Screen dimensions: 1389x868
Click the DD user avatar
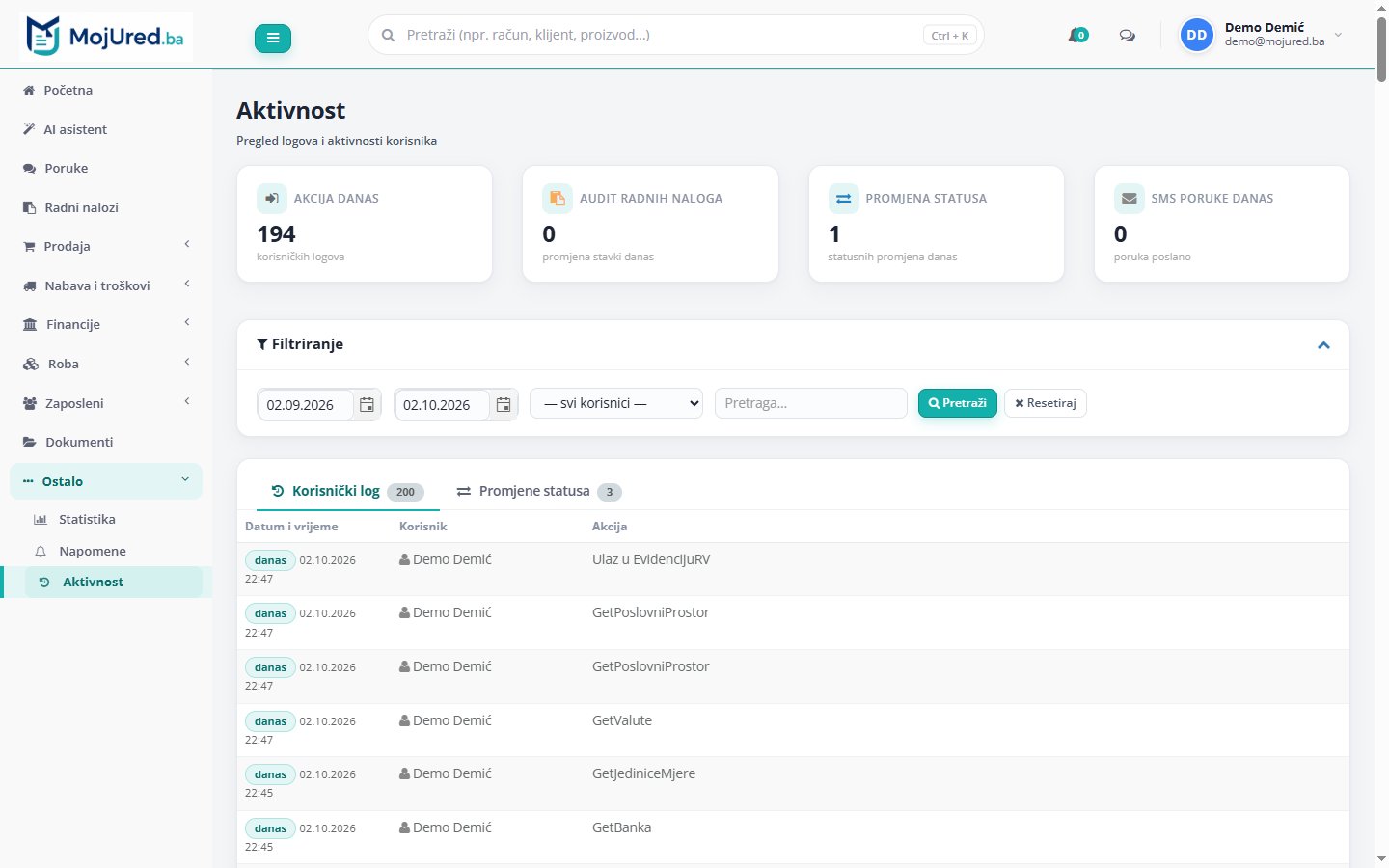coord(1196,35)
